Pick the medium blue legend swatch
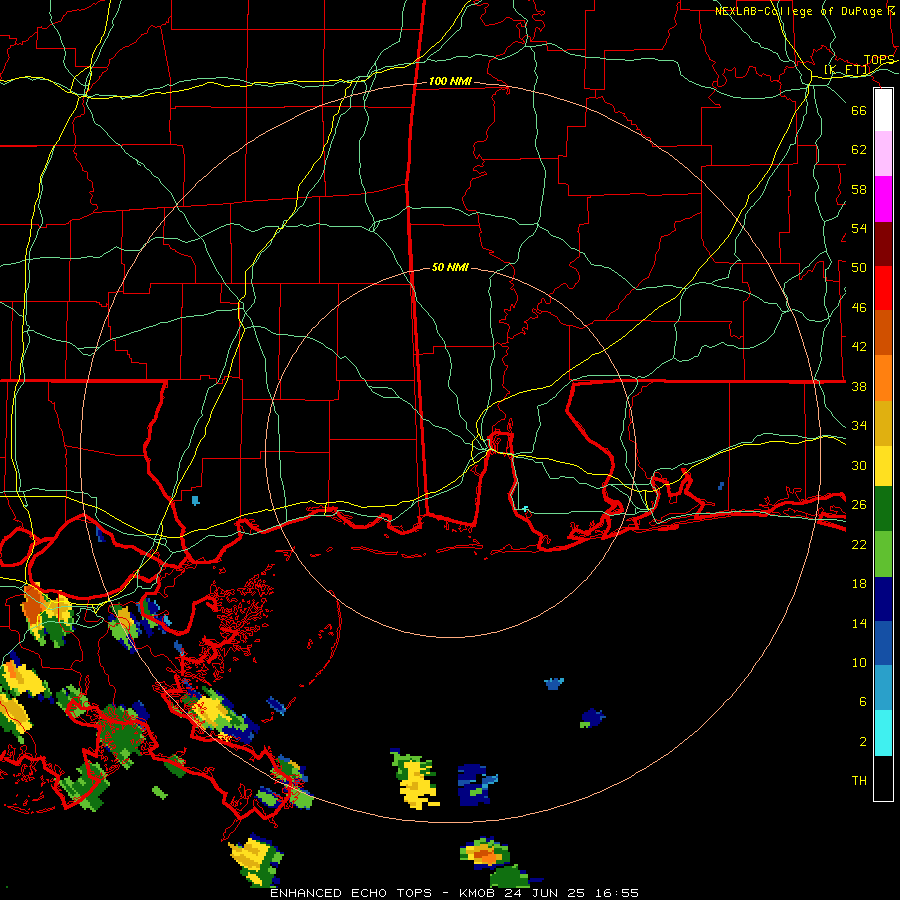This screenshot has width=900, height=900. pyautogui.click(x=883, y=643)
